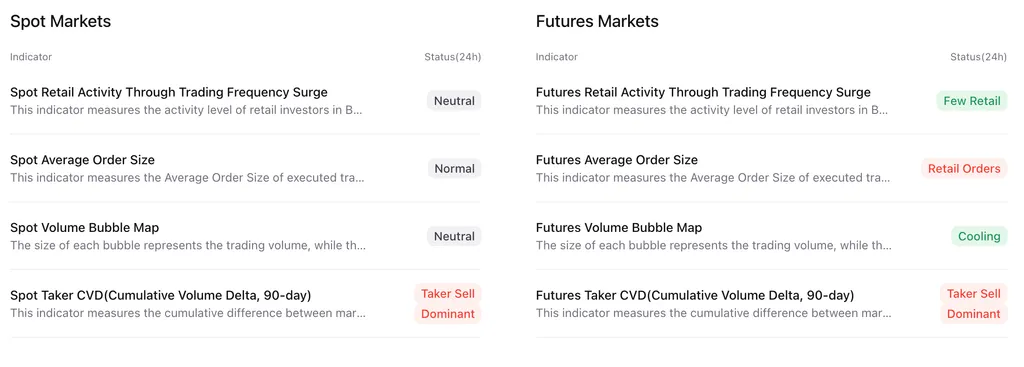Click Status(24h) header in Futures Markets

(978, 57)
